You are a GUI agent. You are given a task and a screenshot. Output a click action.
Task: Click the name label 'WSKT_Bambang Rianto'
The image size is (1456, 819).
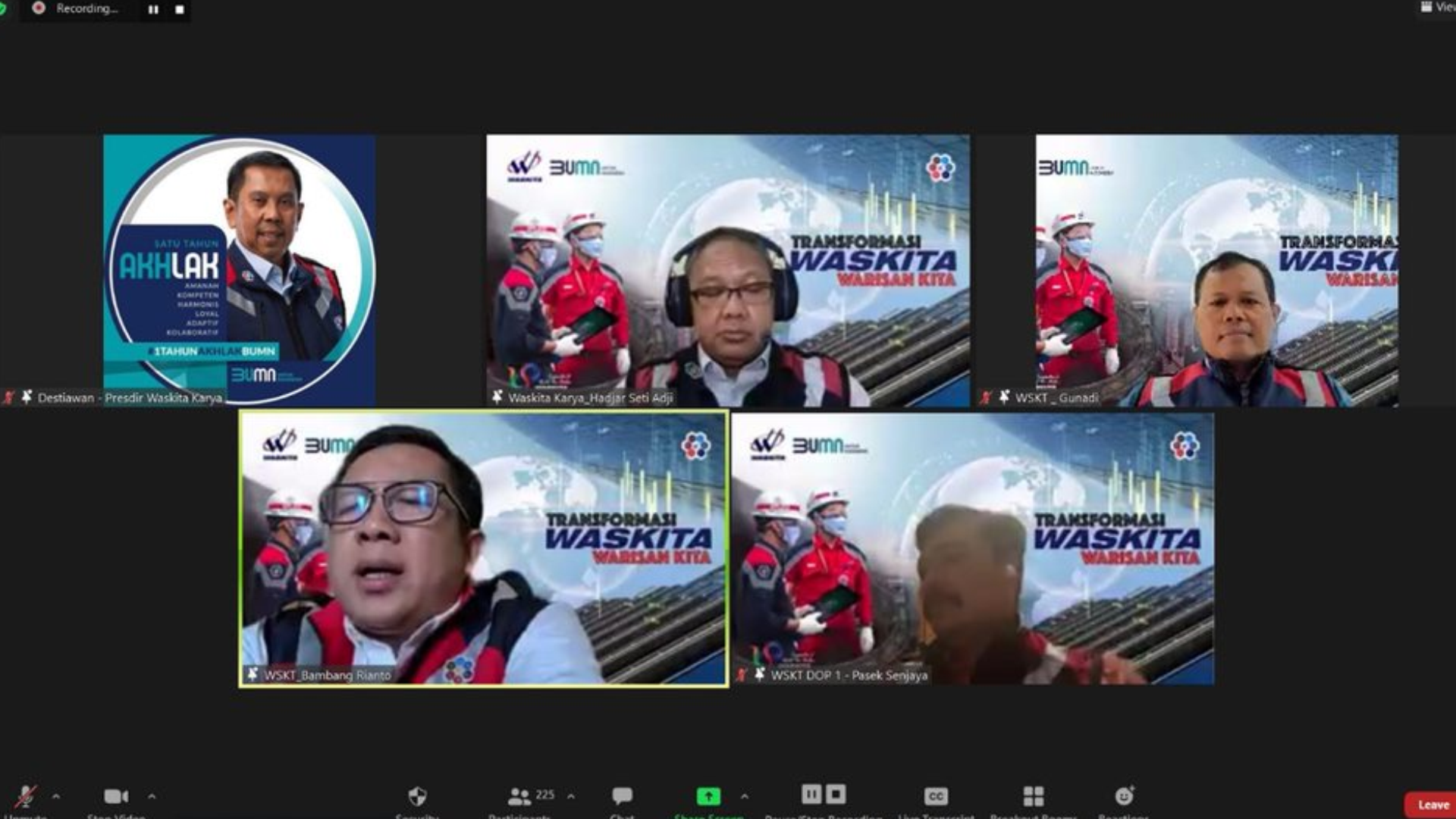pyautogui.click(x=327, y=675)
